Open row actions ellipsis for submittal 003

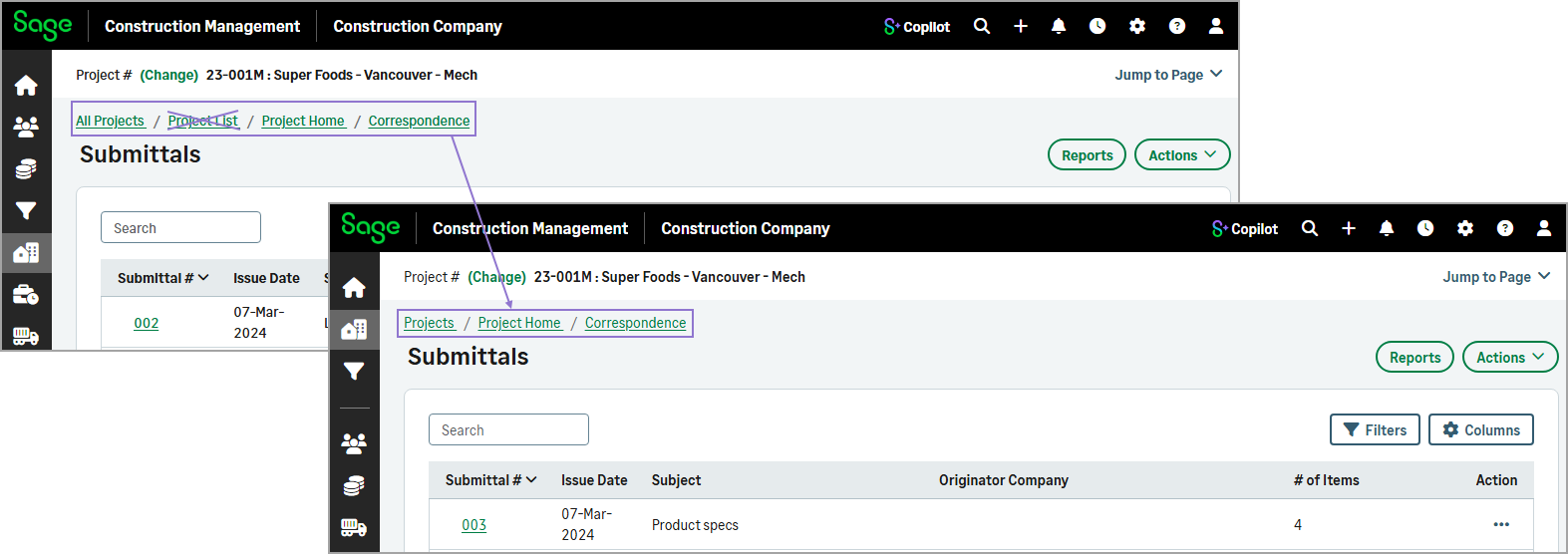pos(1501,525)
